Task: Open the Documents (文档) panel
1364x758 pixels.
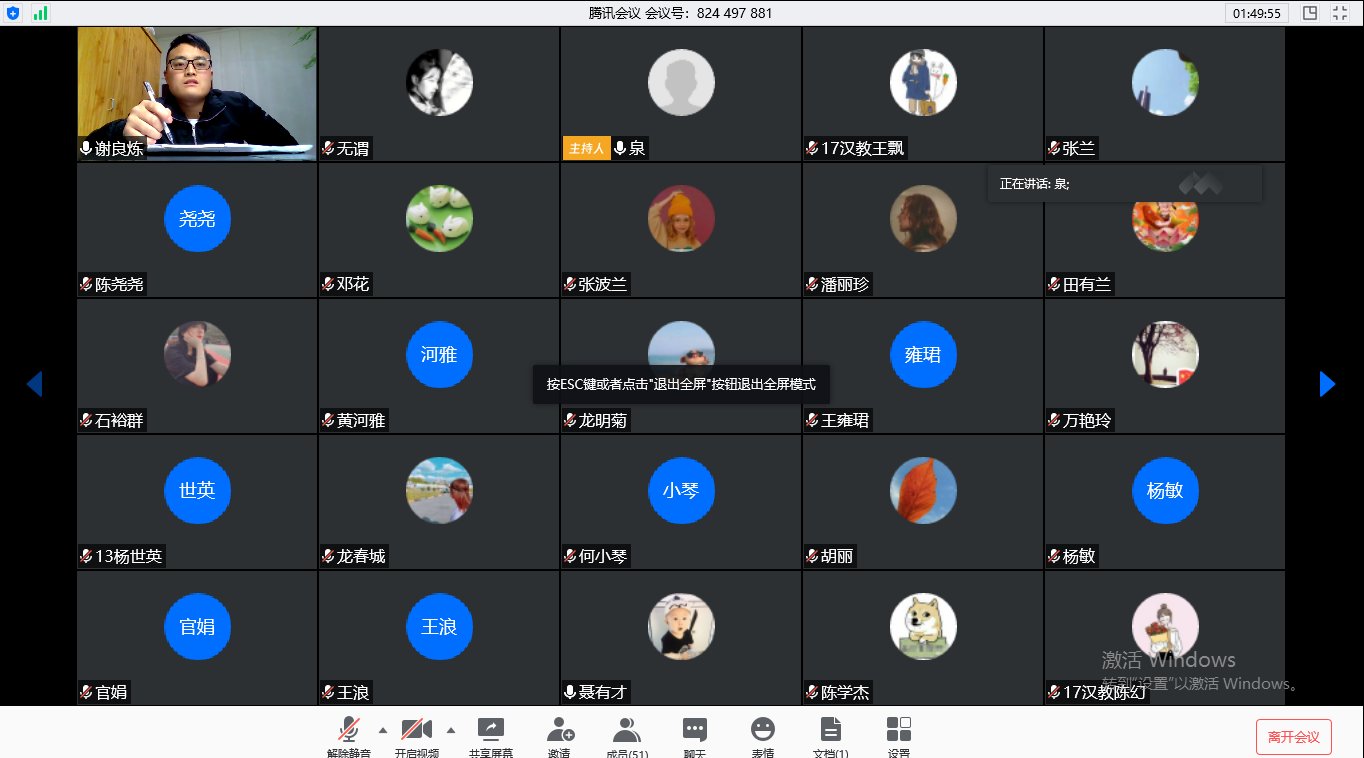Action: pyautogui.click(x=831, y=731)
